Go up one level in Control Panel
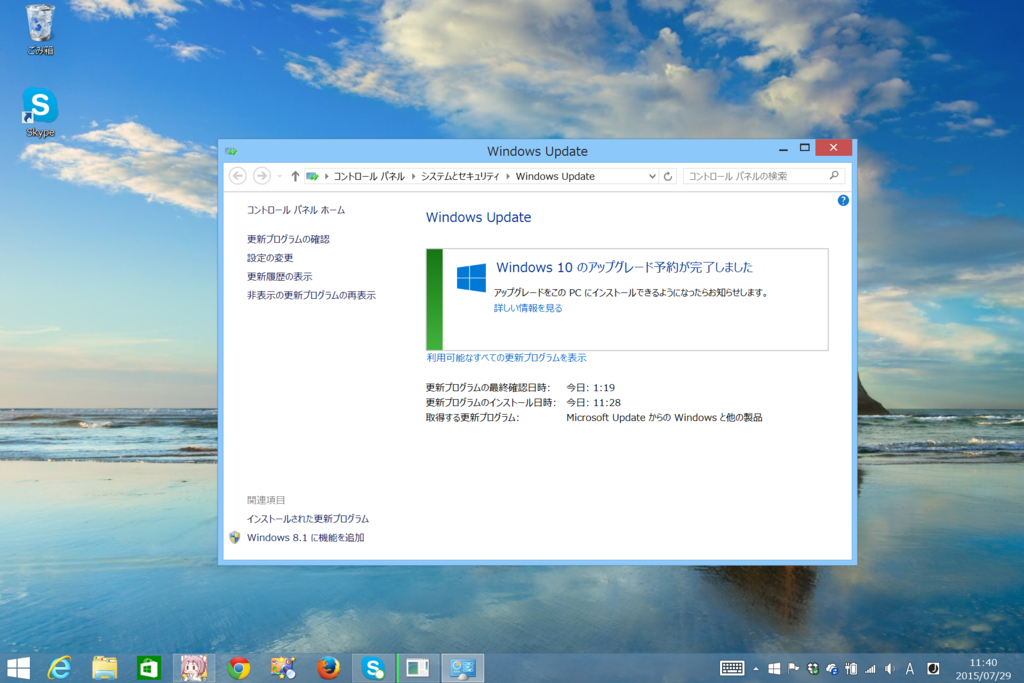The image size is (1024, 683). pos(295,176)
